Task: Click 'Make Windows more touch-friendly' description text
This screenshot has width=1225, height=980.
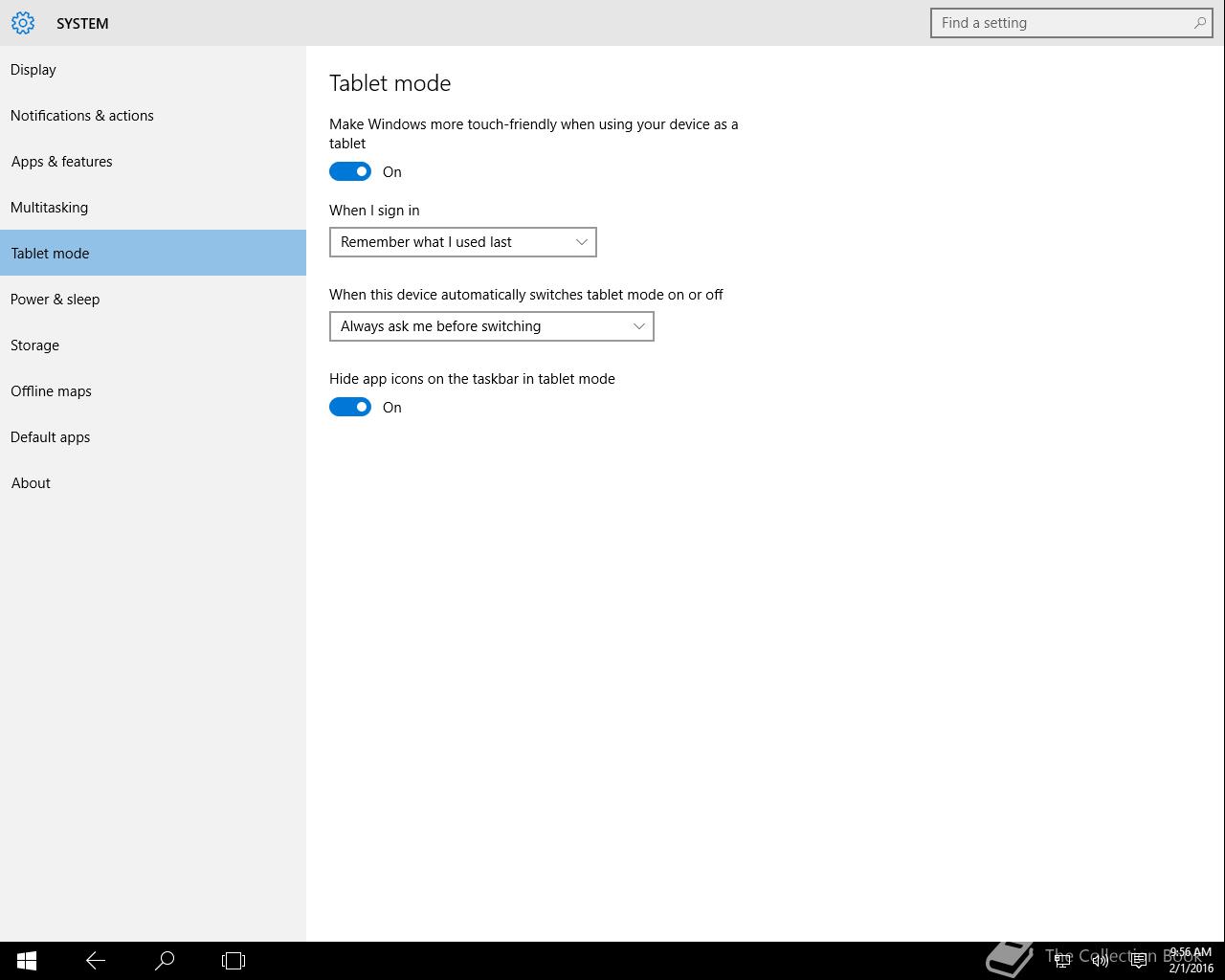Action: 534,134
